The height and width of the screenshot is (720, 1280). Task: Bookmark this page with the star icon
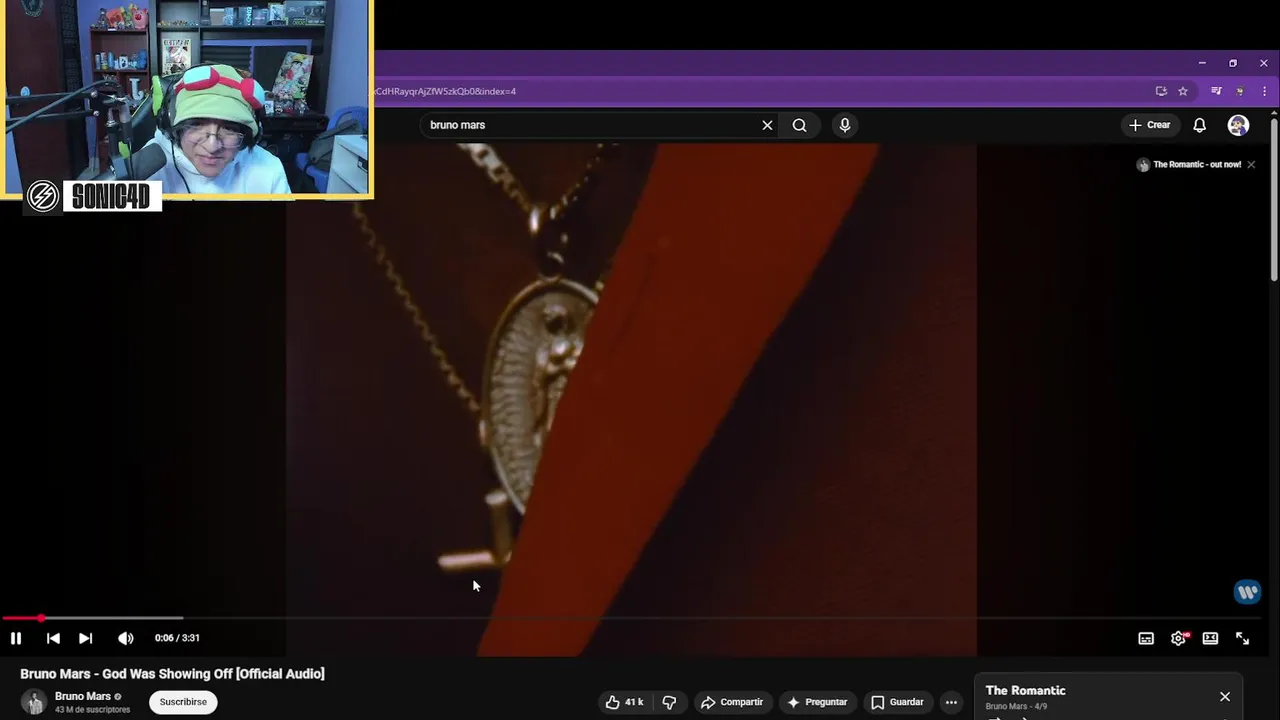(1183, 91)
